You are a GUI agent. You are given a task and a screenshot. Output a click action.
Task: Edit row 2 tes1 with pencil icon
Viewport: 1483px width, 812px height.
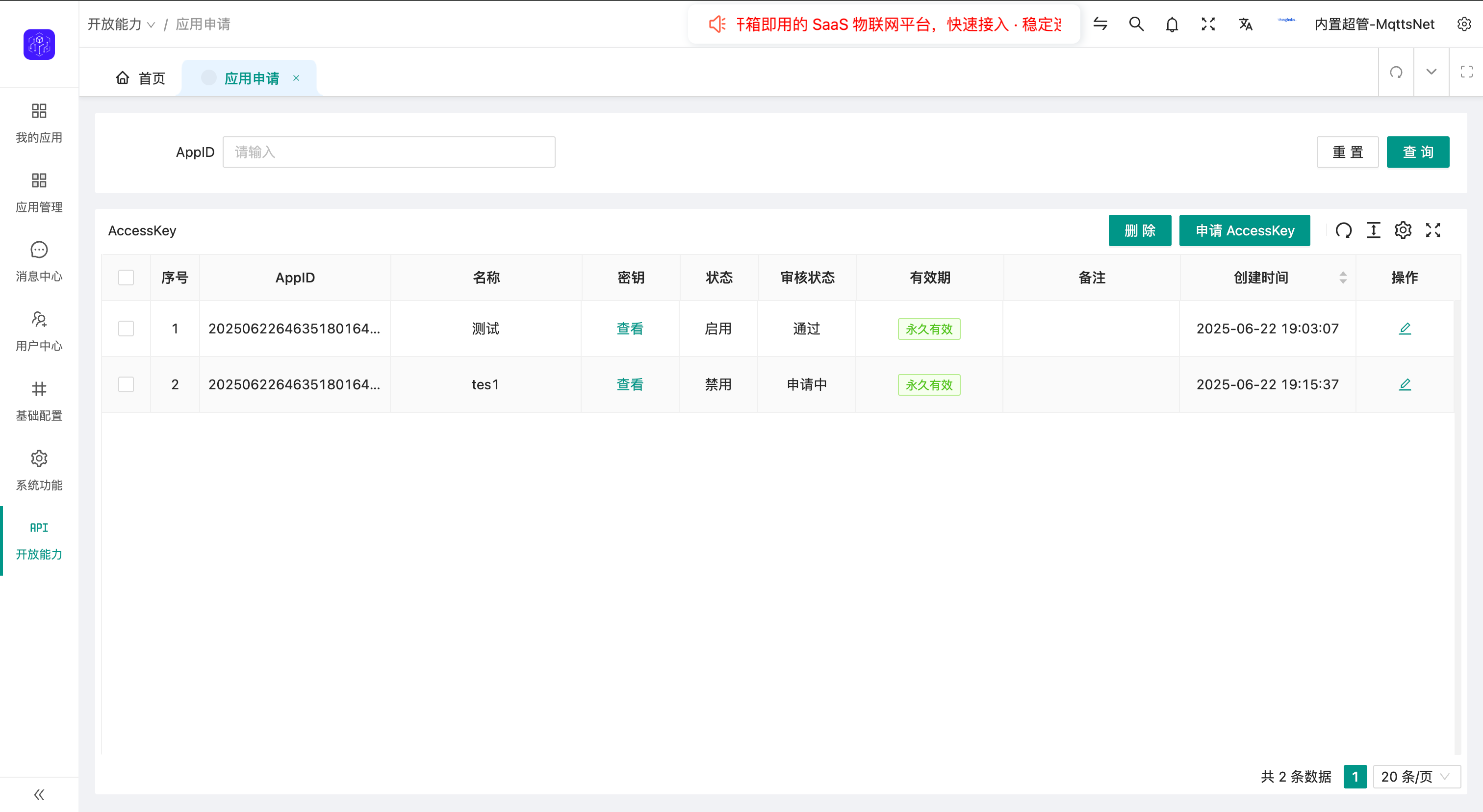(1405, 384)
